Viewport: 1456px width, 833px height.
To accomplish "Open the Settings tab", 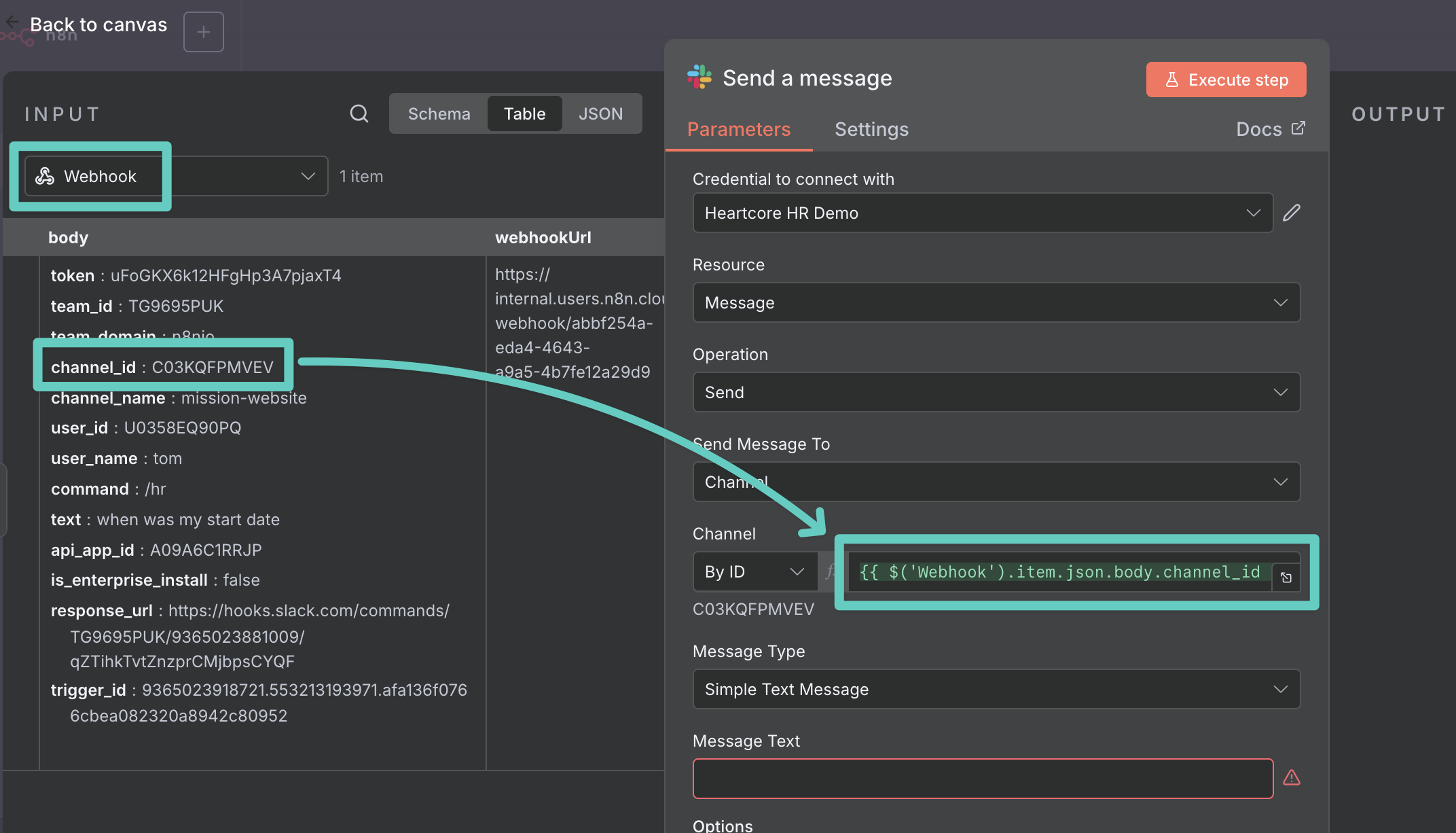I will pos(871,129).
